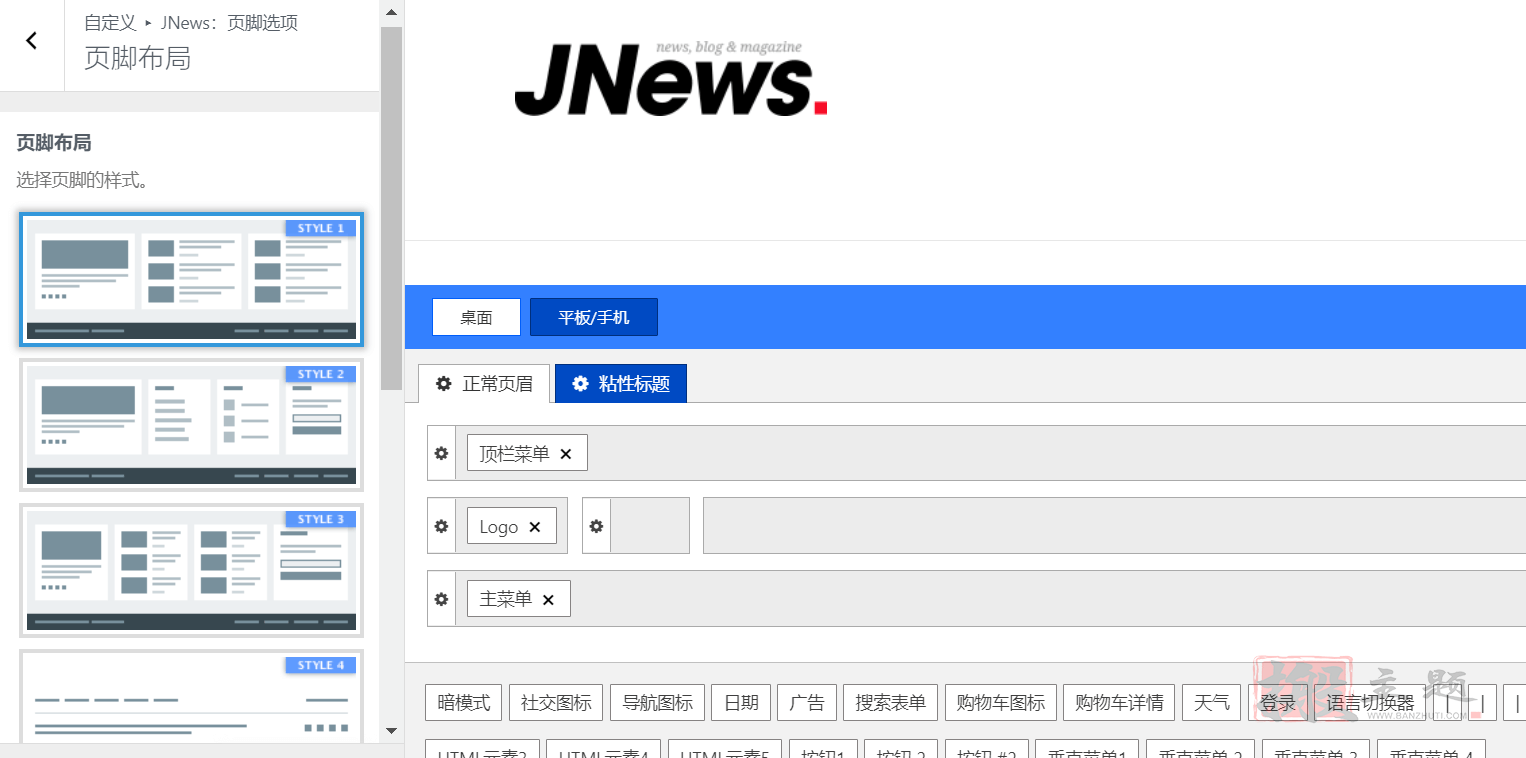The image size is (1526, 758).
Task: Select footer layout Style 3 thumbnail
Action: pos(191,571)
